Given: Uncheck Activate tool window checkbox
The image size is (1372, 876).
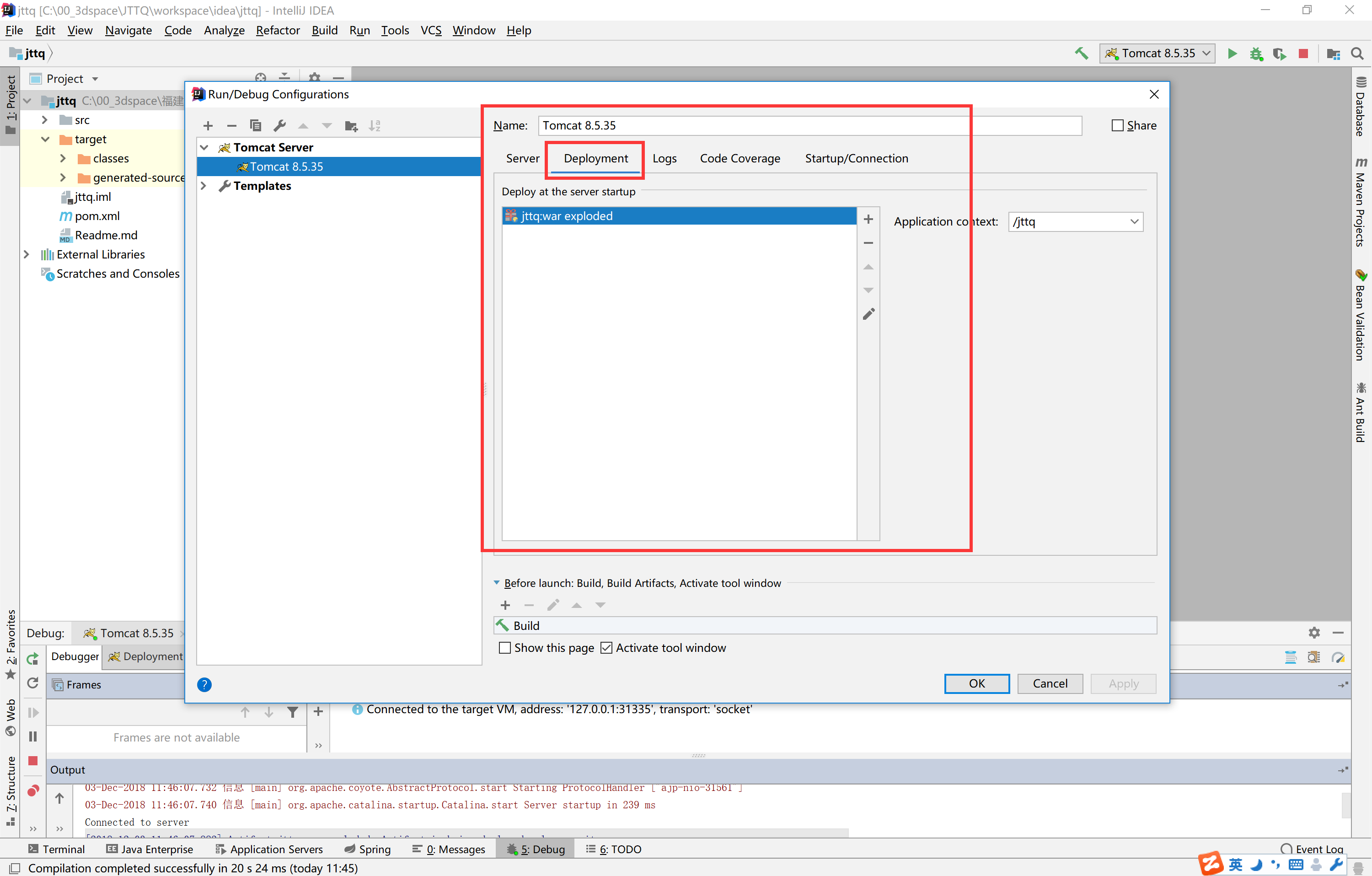Looking at the screenshot, I should 606,648.
